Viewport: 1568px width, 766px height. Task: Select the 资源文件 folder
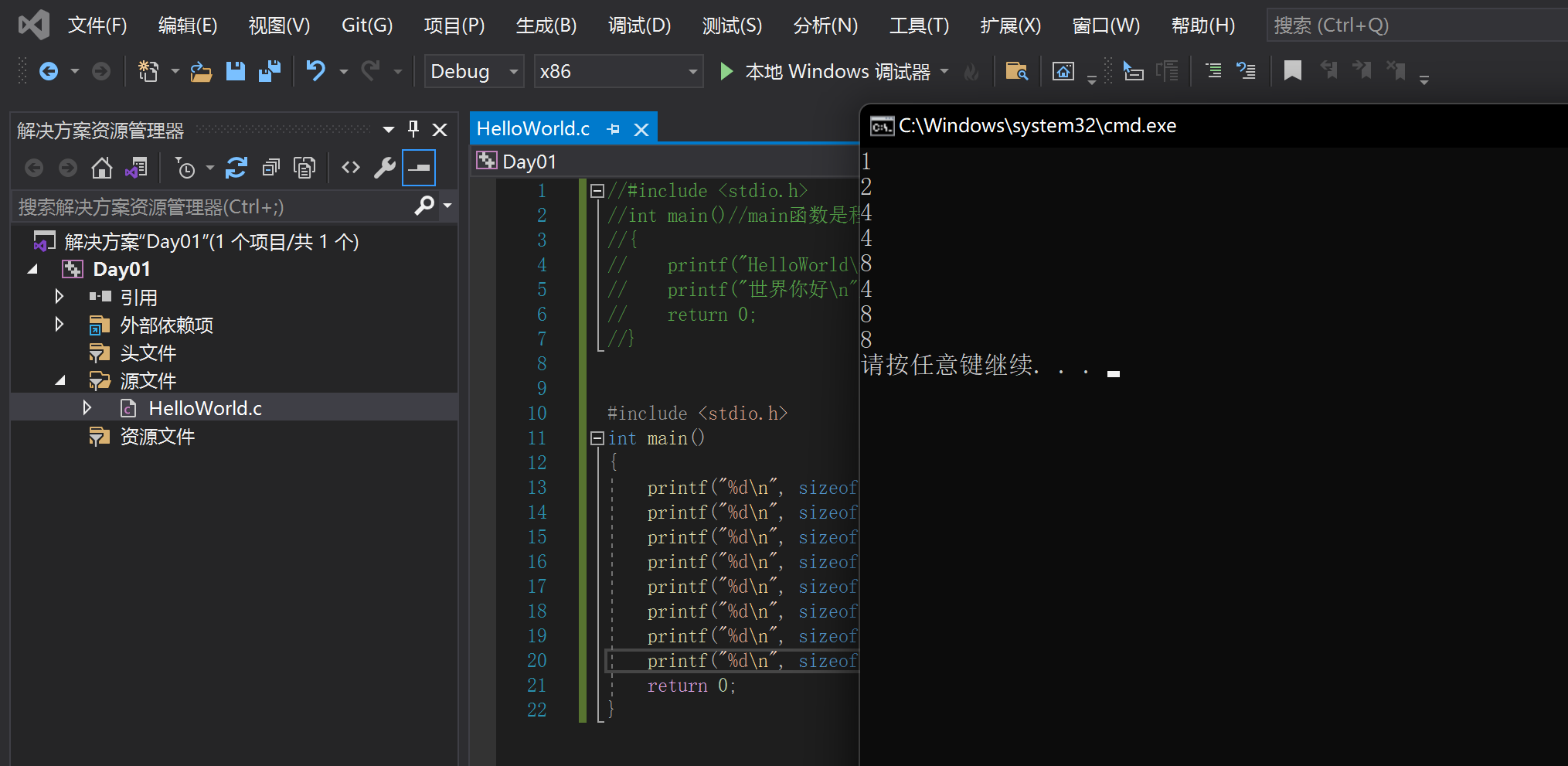[158, 436]
